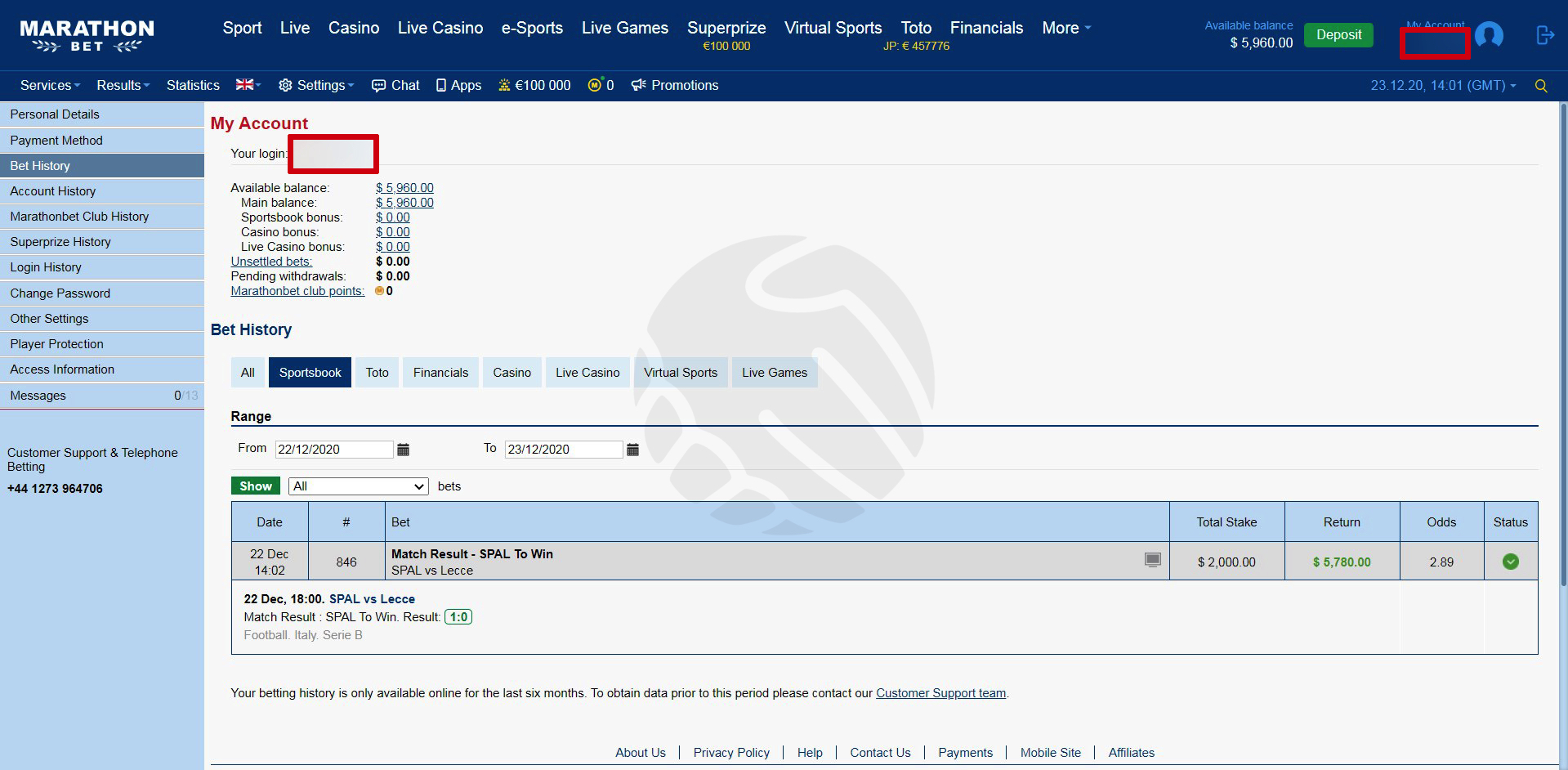
Task: Open the Sport section
Action: tap(242, 28)
